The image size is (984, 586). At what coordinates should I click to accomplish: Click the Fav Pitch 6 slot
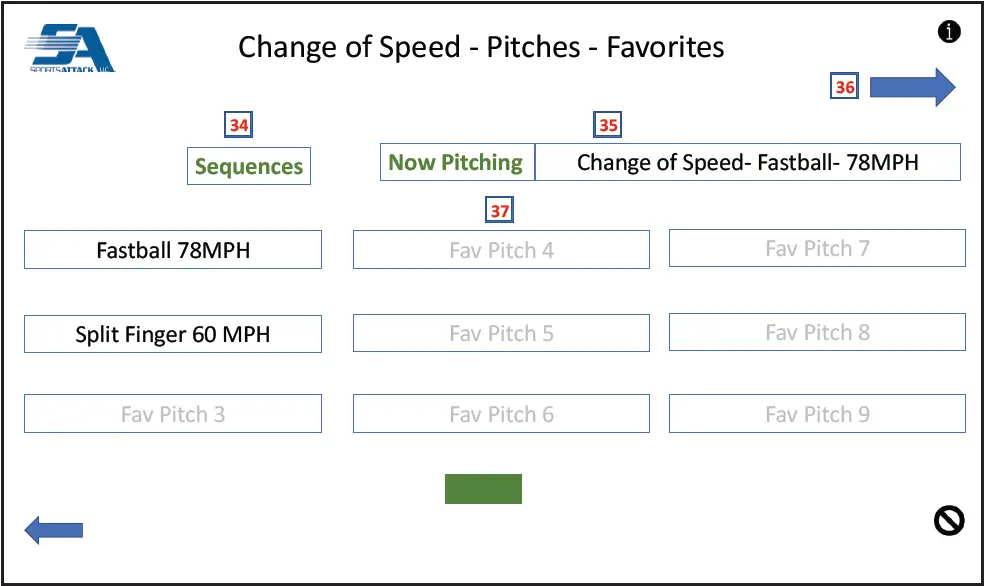coord(501,414)
